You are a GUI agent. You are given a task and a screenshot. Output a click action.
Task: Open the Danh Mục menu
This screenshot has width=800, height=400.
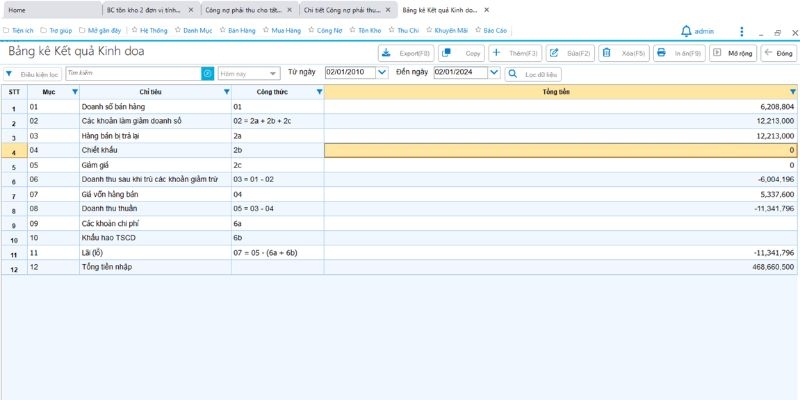[x=193, y=31]
